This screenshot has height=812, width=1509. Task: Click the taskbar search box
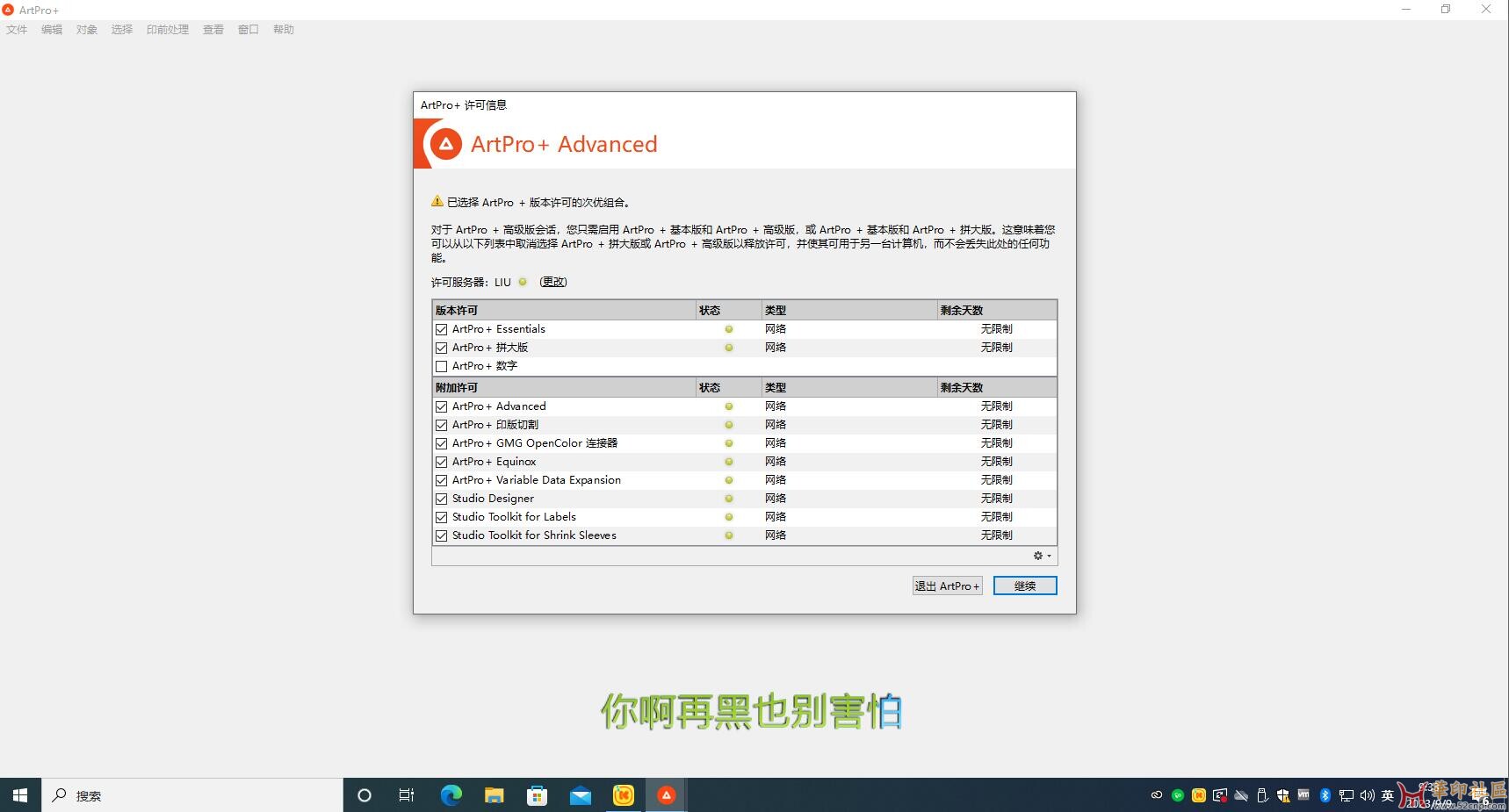[x=191, y=795]
